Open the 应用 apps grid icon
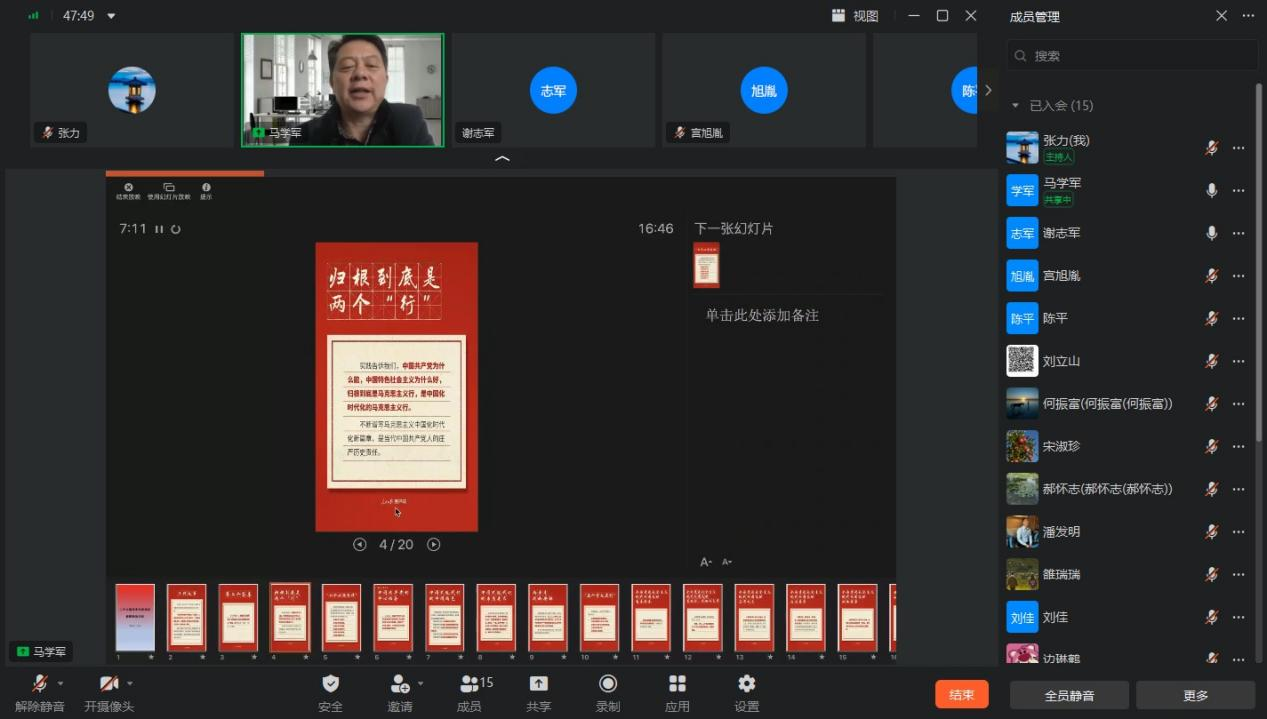 tap(677, 684)
